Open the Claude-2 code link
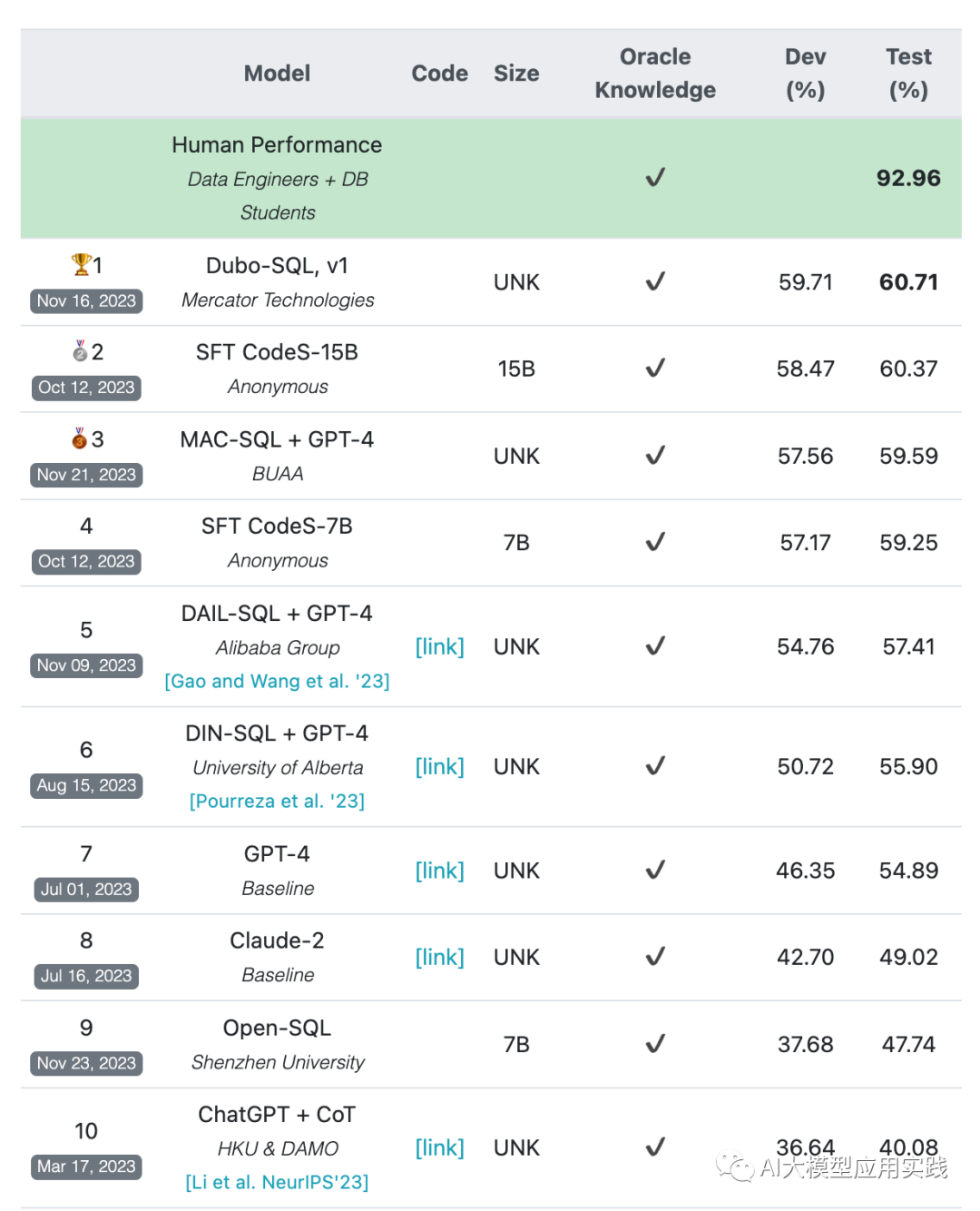 (x=439, y=957)
